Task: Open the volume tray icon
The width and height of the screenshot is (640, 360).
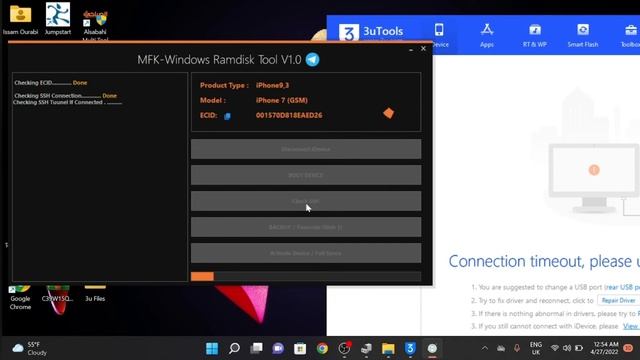Action: (567, 348)
